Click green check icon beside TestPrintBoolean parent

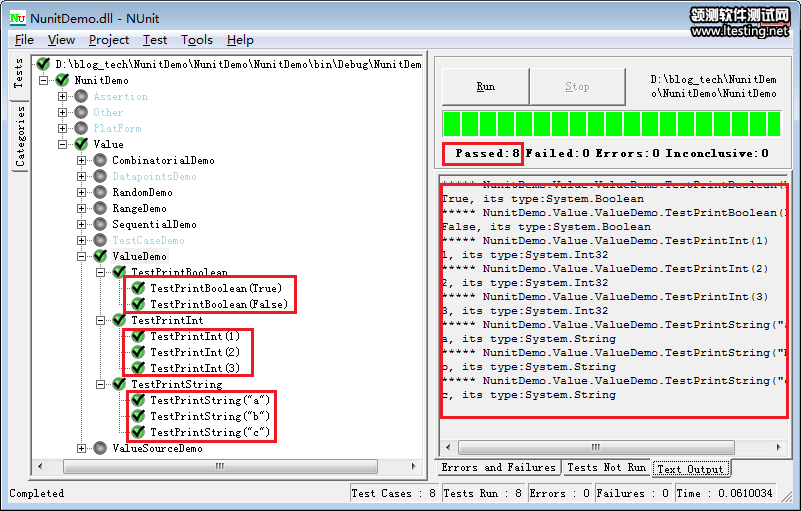click(119, 272)
